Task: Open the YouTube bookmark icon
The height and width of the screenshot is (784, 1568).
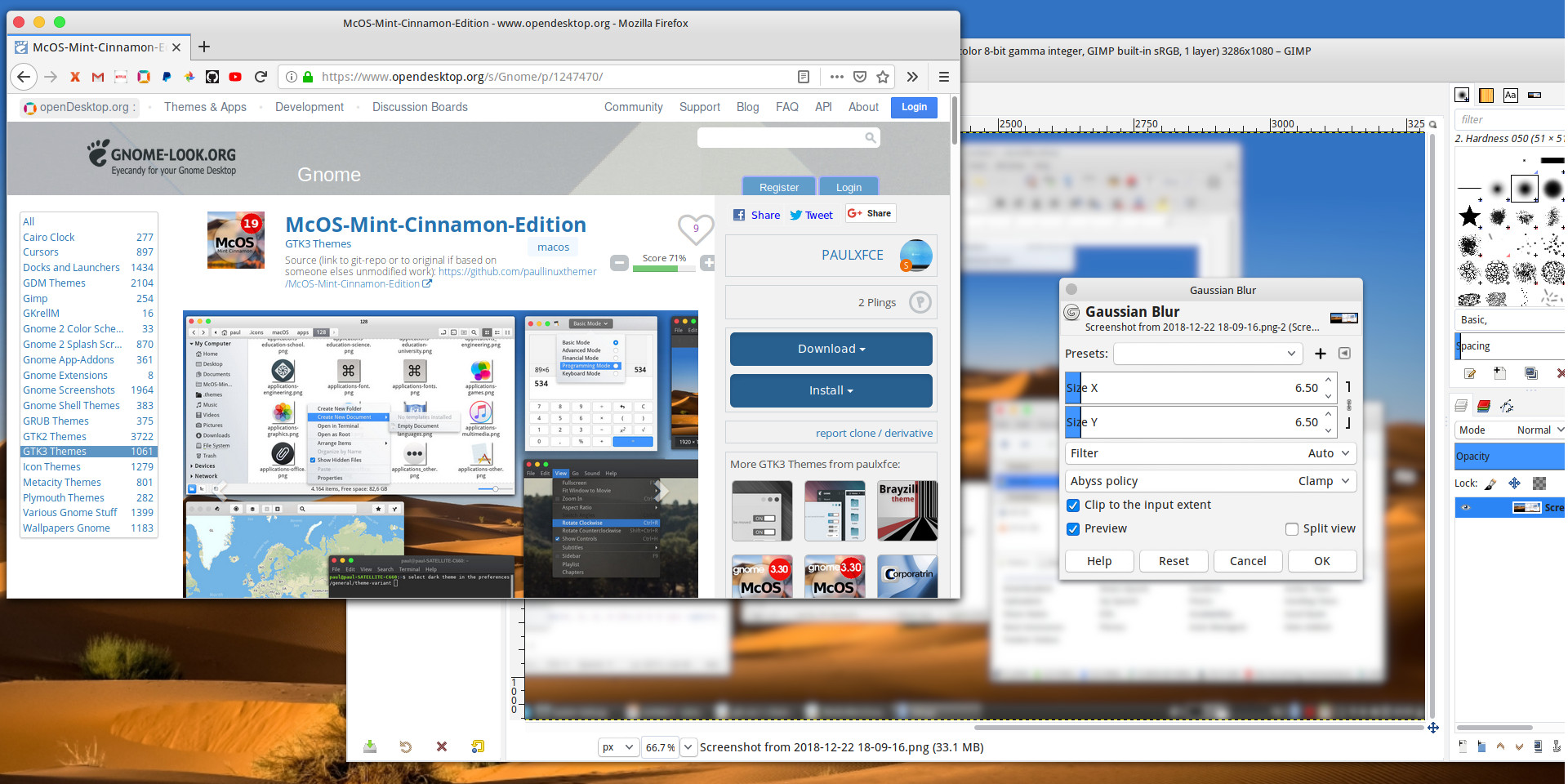Action: 235,77
